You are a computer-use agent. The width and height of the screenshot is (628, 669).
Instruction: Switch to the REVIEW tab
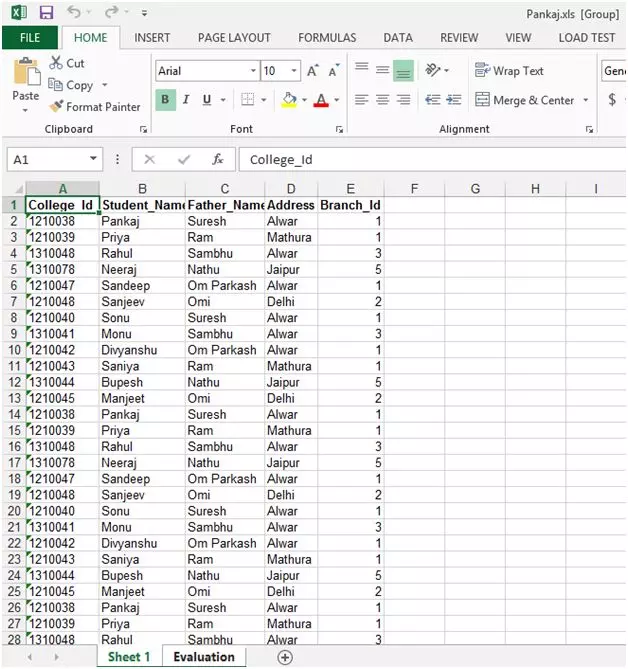pyautogui.click(x=459, y=38)
